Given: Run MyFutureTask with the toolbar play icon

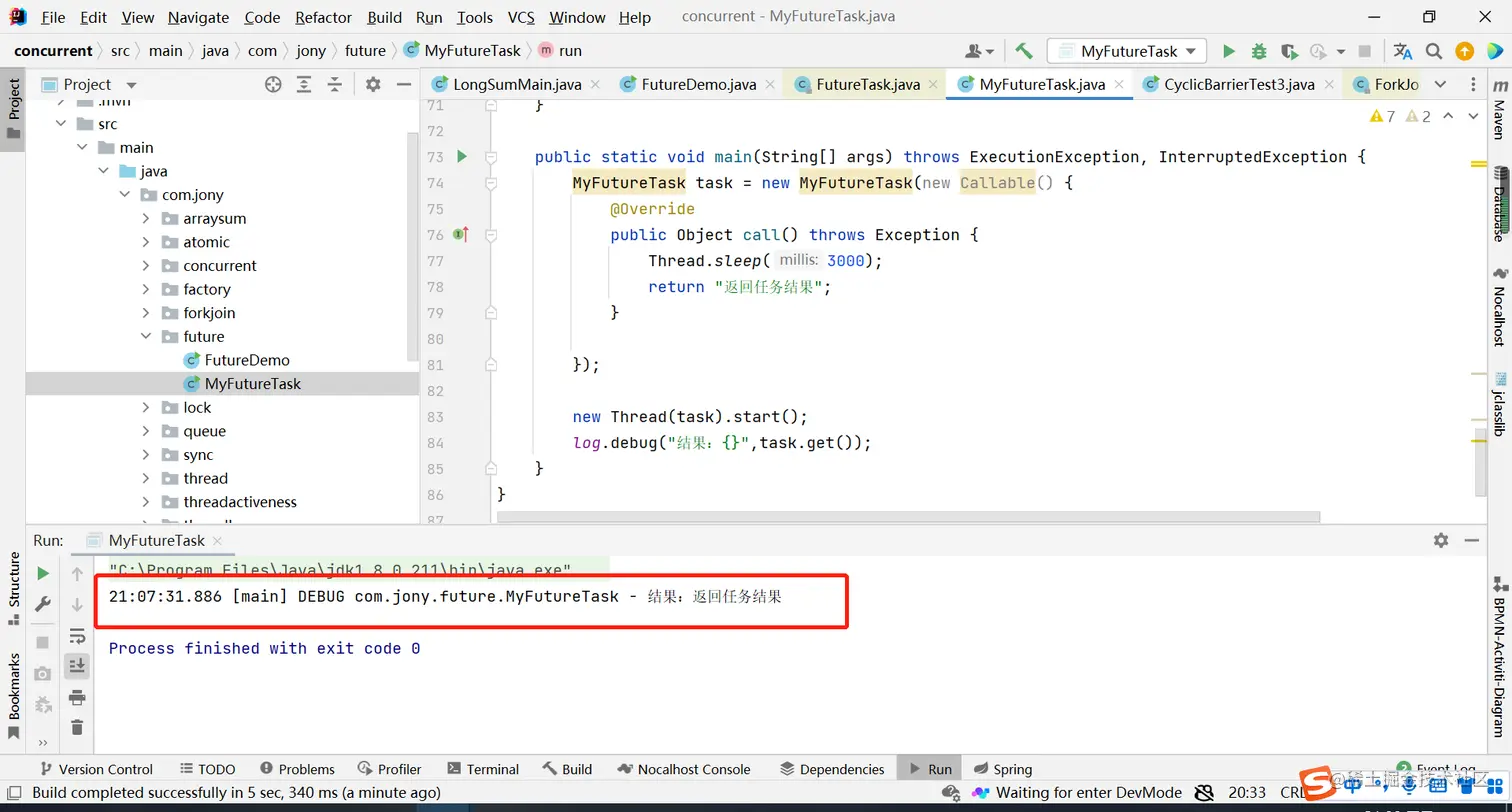Looking at the screenshot, I should tap(1229, 51).
